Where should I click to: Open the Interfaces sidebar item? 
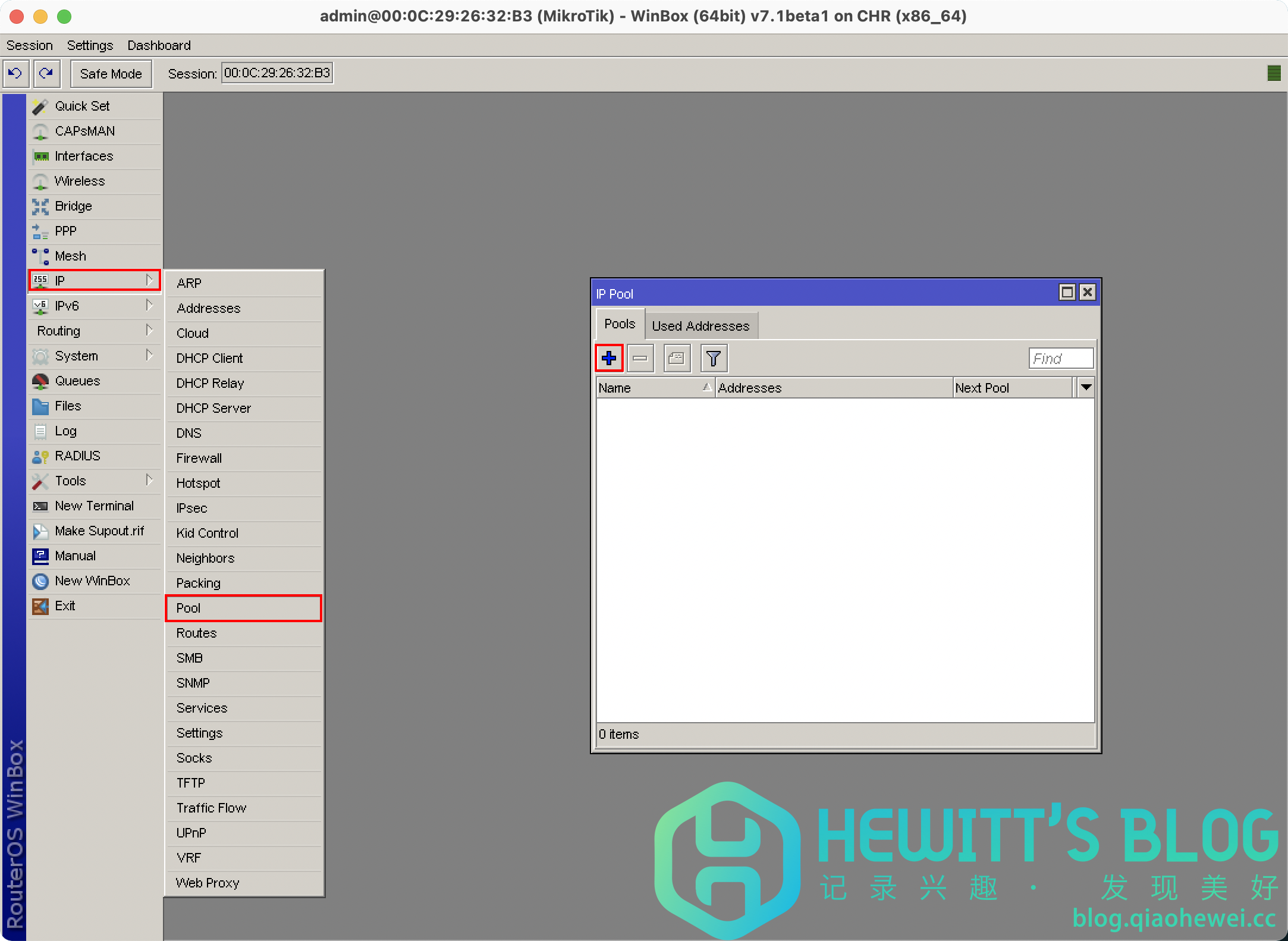pyautogui.click(x=84, y=156)
